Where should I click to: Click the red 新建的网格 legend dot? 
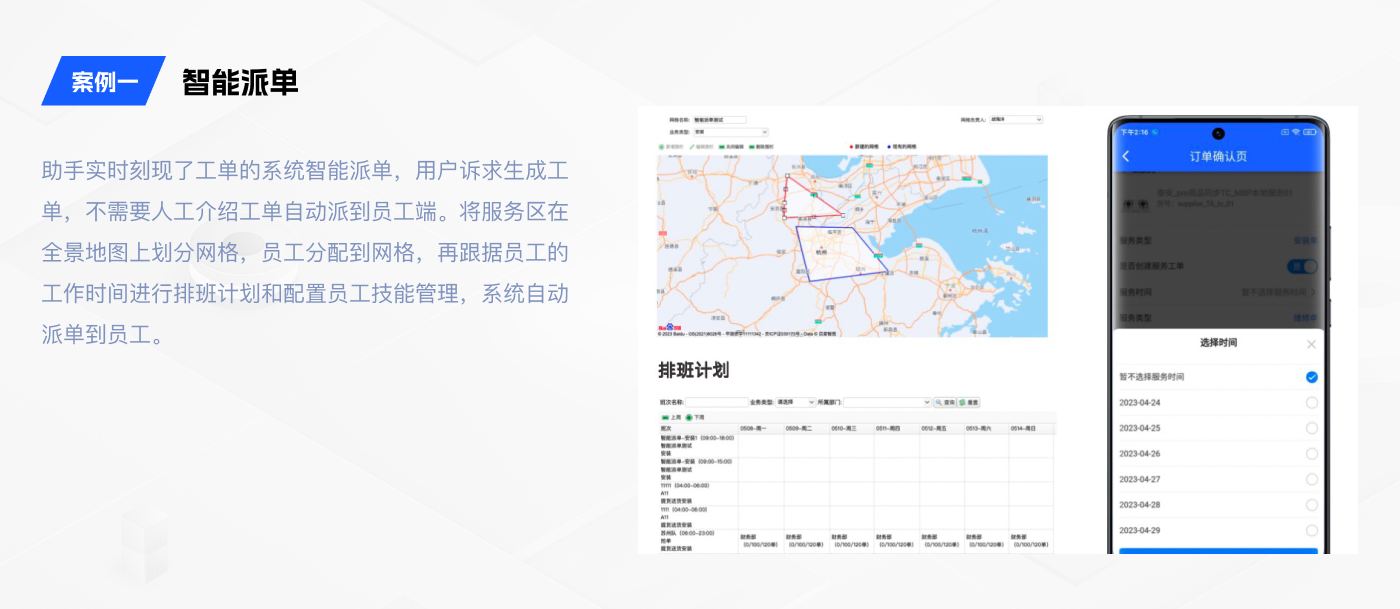(x=852, y=147)
